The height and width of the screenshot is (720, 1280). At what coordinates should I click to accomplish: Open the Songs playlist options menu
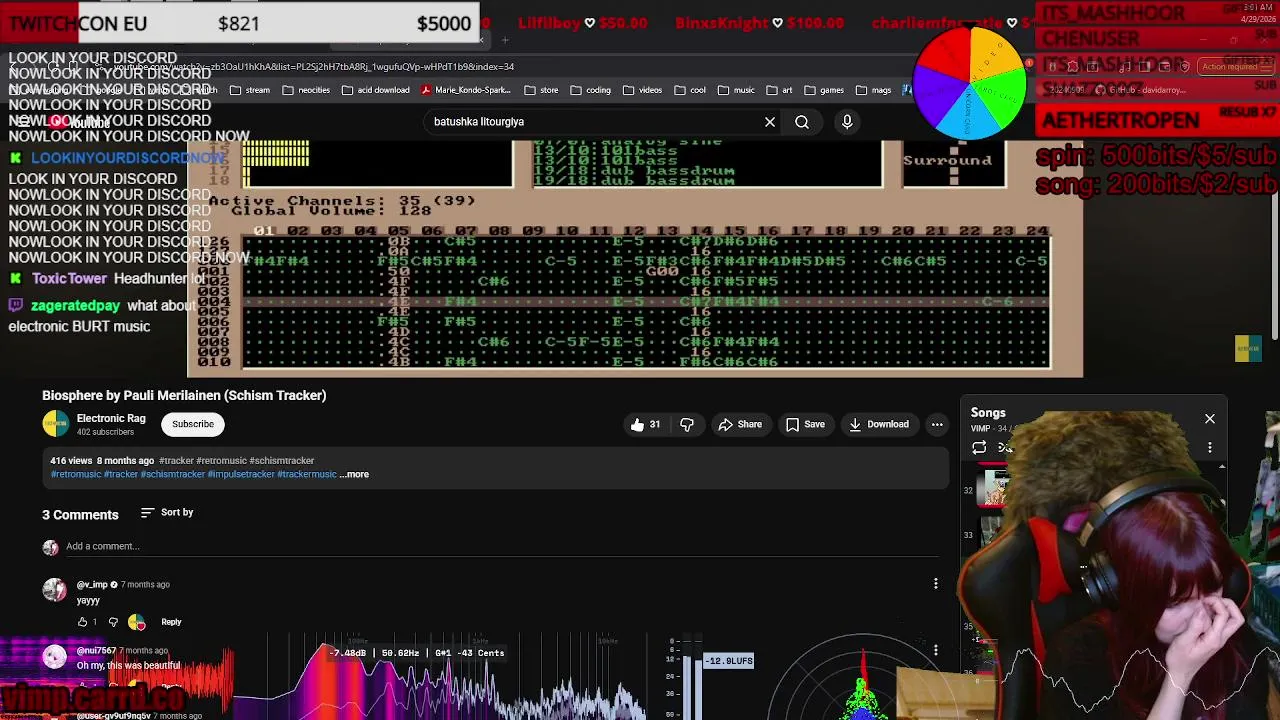coord(1210,448)
